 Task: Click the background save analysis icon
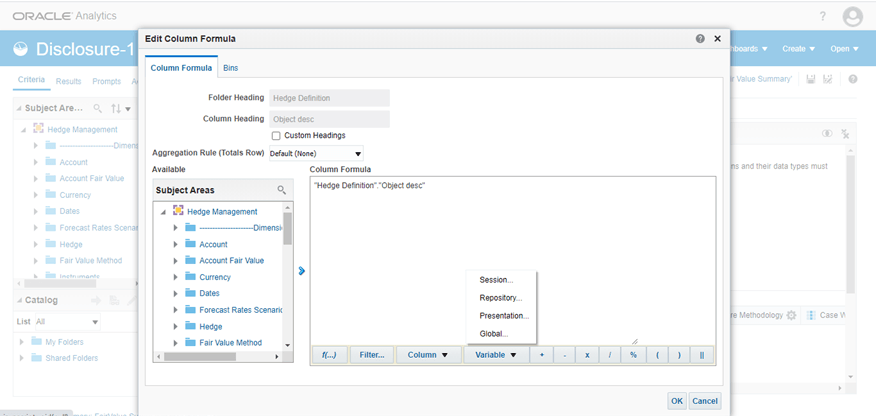click(812, 79)
